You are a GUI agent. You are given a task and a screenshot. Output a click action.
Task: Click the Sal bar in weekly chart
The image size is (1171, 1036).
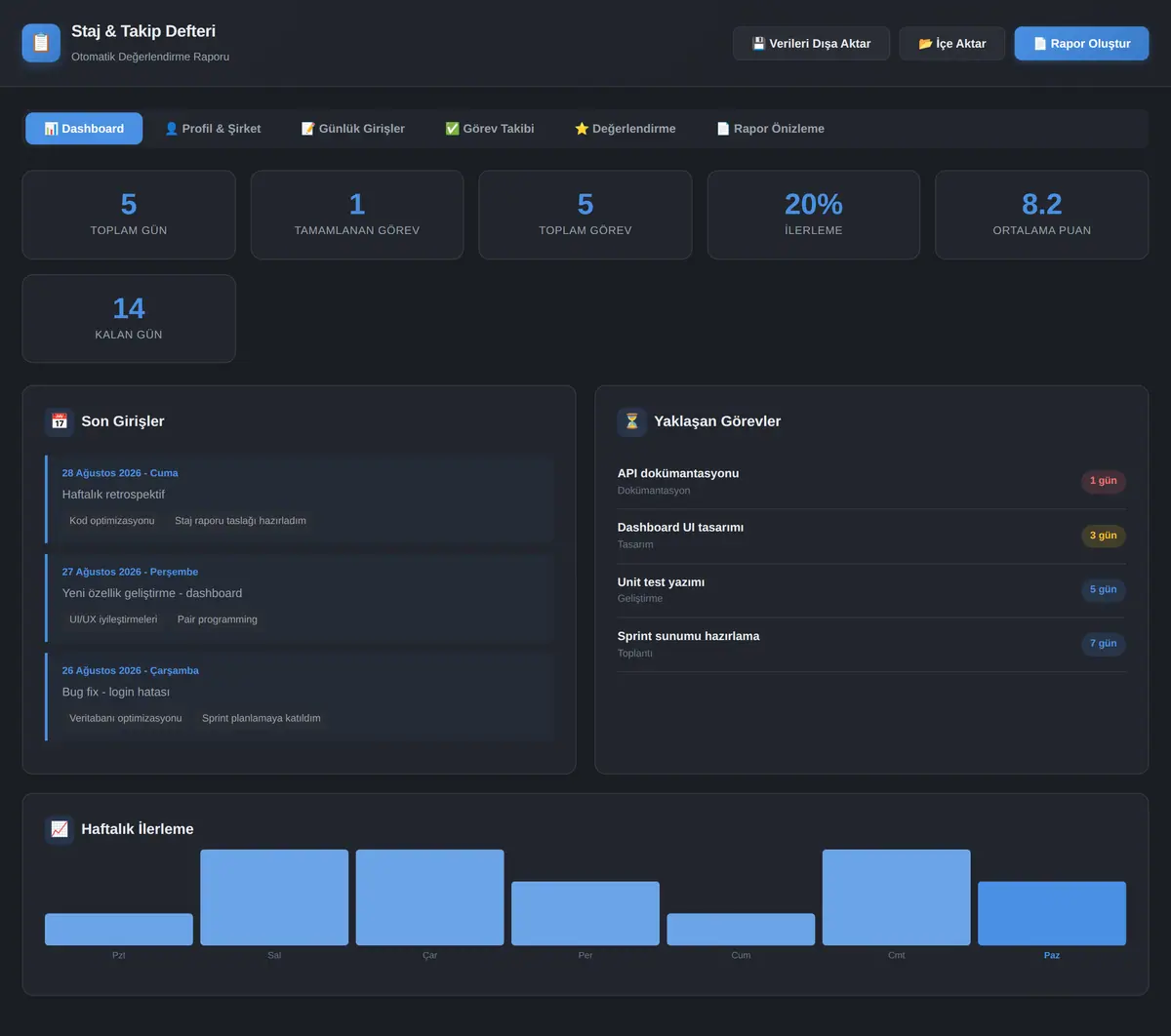click(274, 897)
